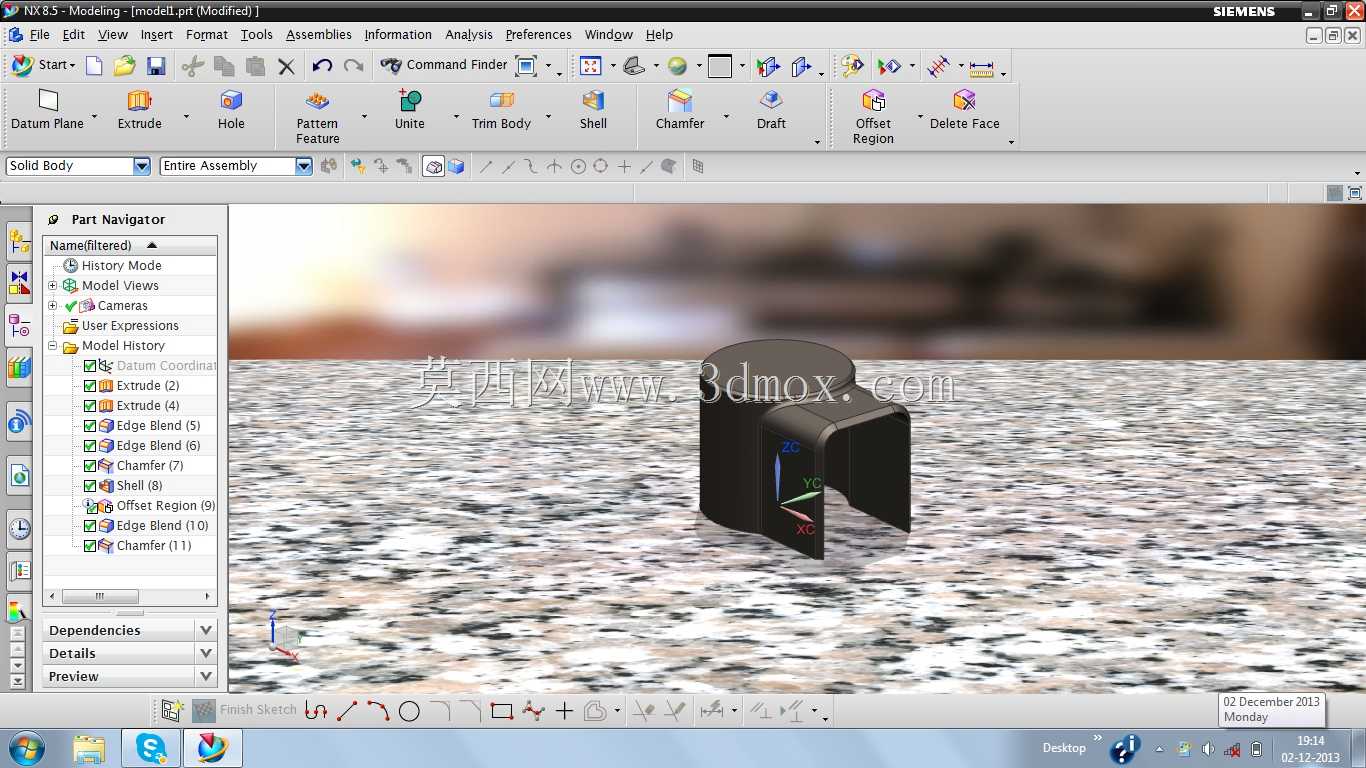Open the Command Finder
1366x768 pixels.
coord(444,65)
